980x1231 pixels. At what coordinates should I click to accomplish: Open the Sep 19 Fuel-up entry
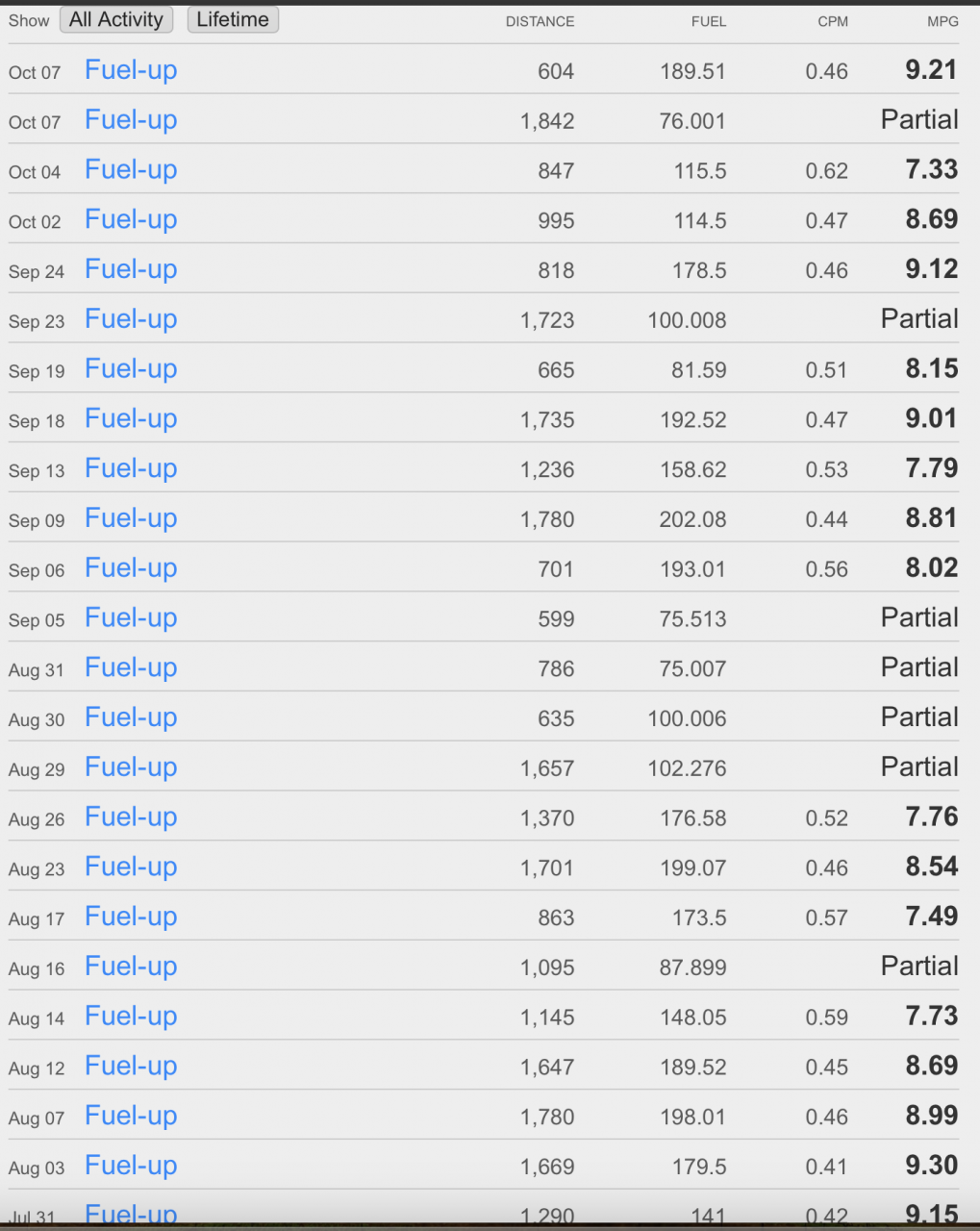coord(131,370)
